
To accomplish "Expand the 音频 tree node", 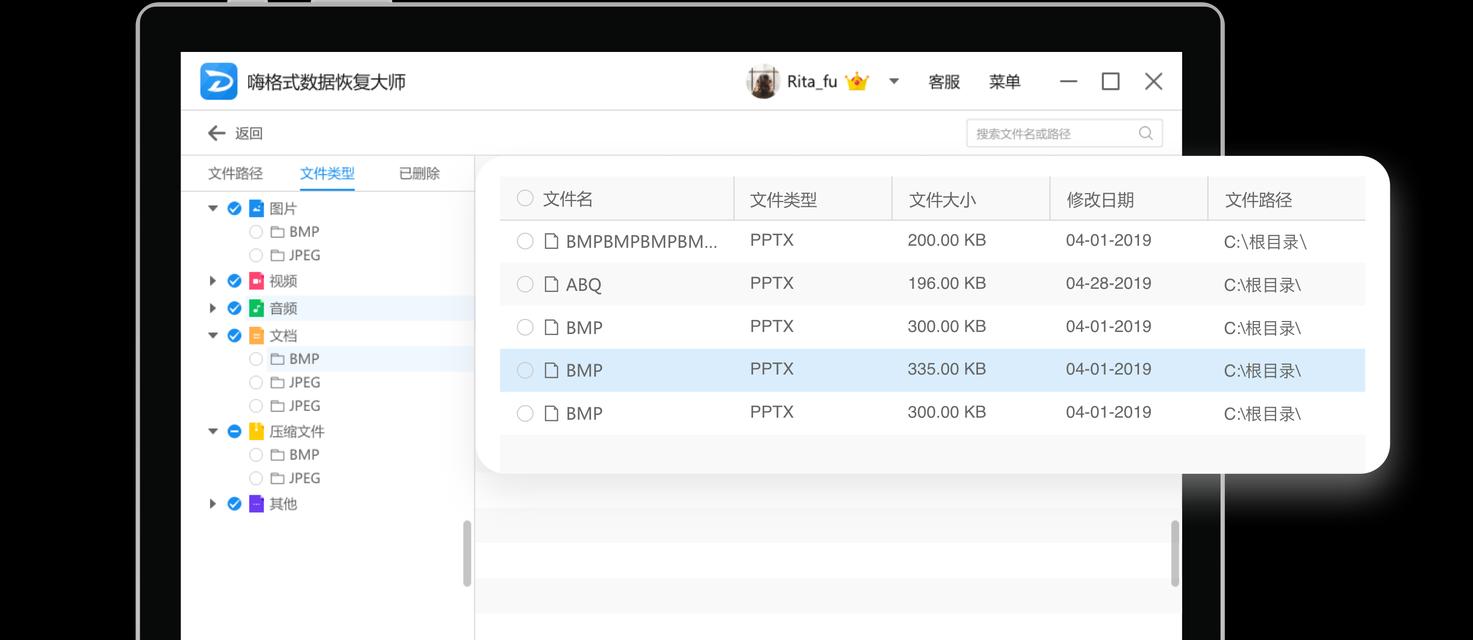I will pos(213,308).
